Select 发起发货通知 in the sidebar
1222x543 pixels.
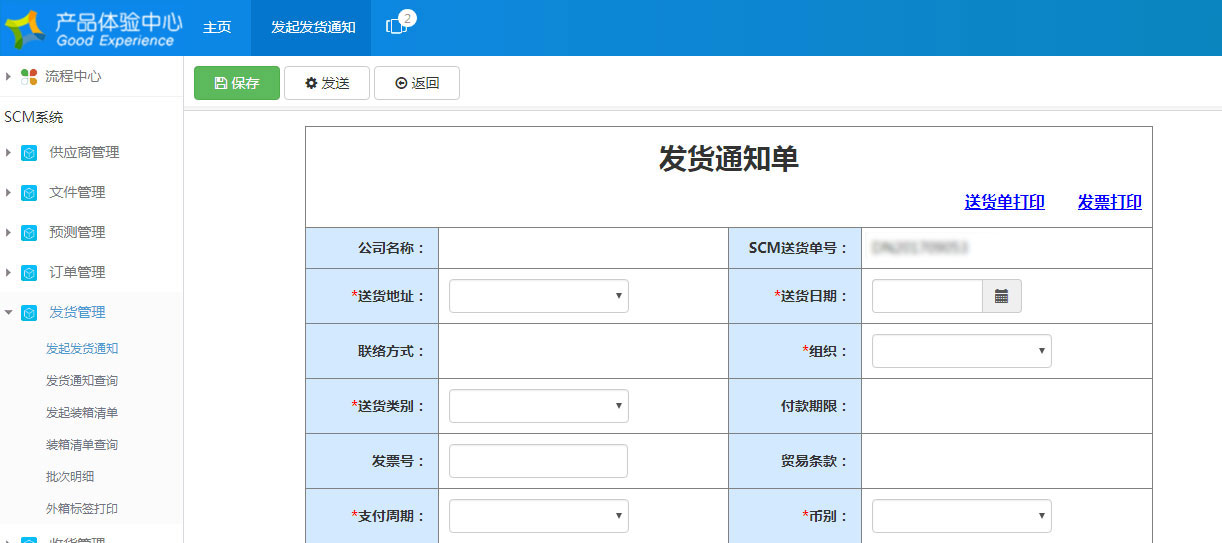click(x=82, y=349)
